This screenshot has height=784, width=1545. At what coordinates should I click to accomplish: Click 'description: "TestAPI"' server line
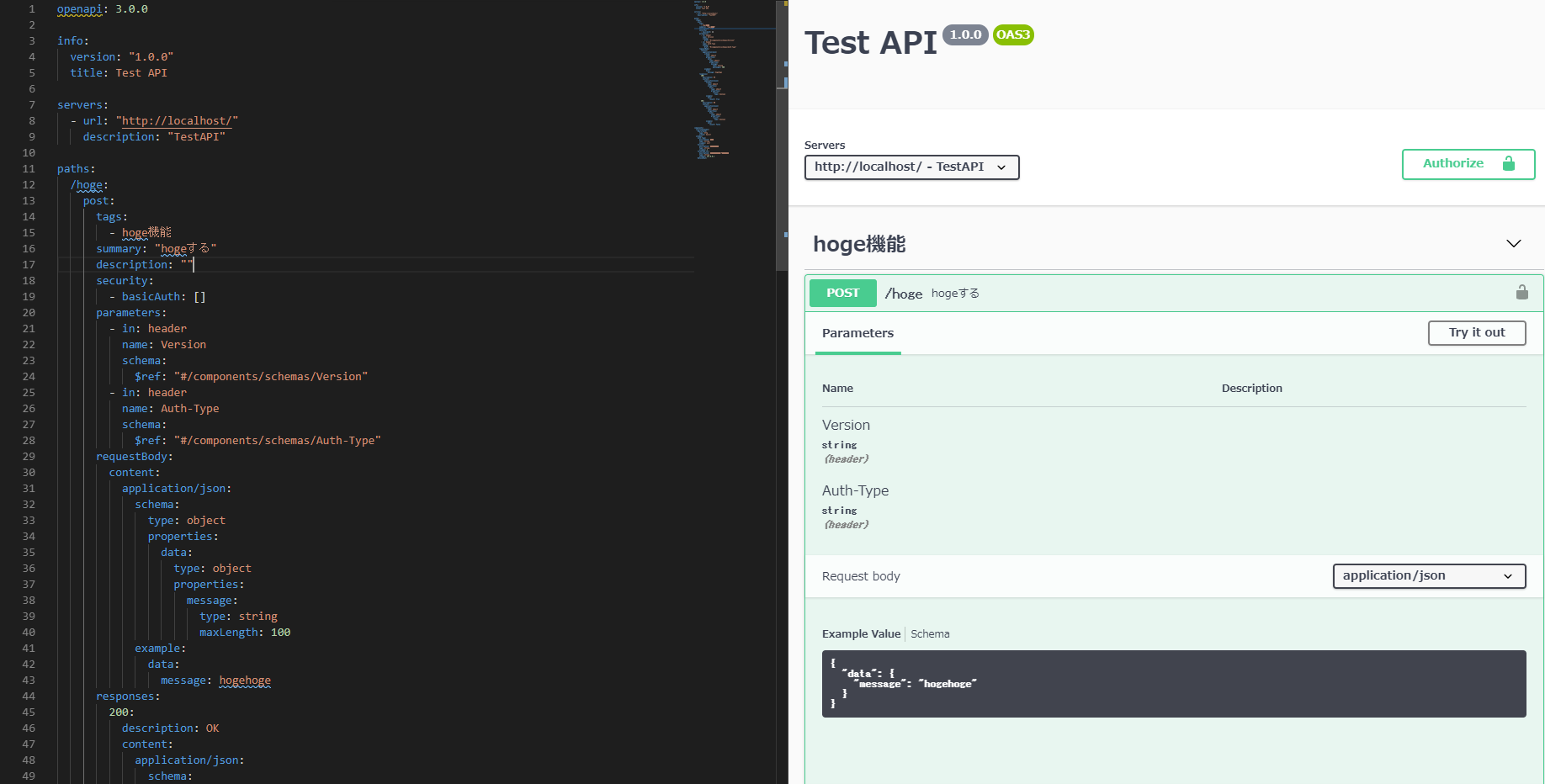[154, 137]
